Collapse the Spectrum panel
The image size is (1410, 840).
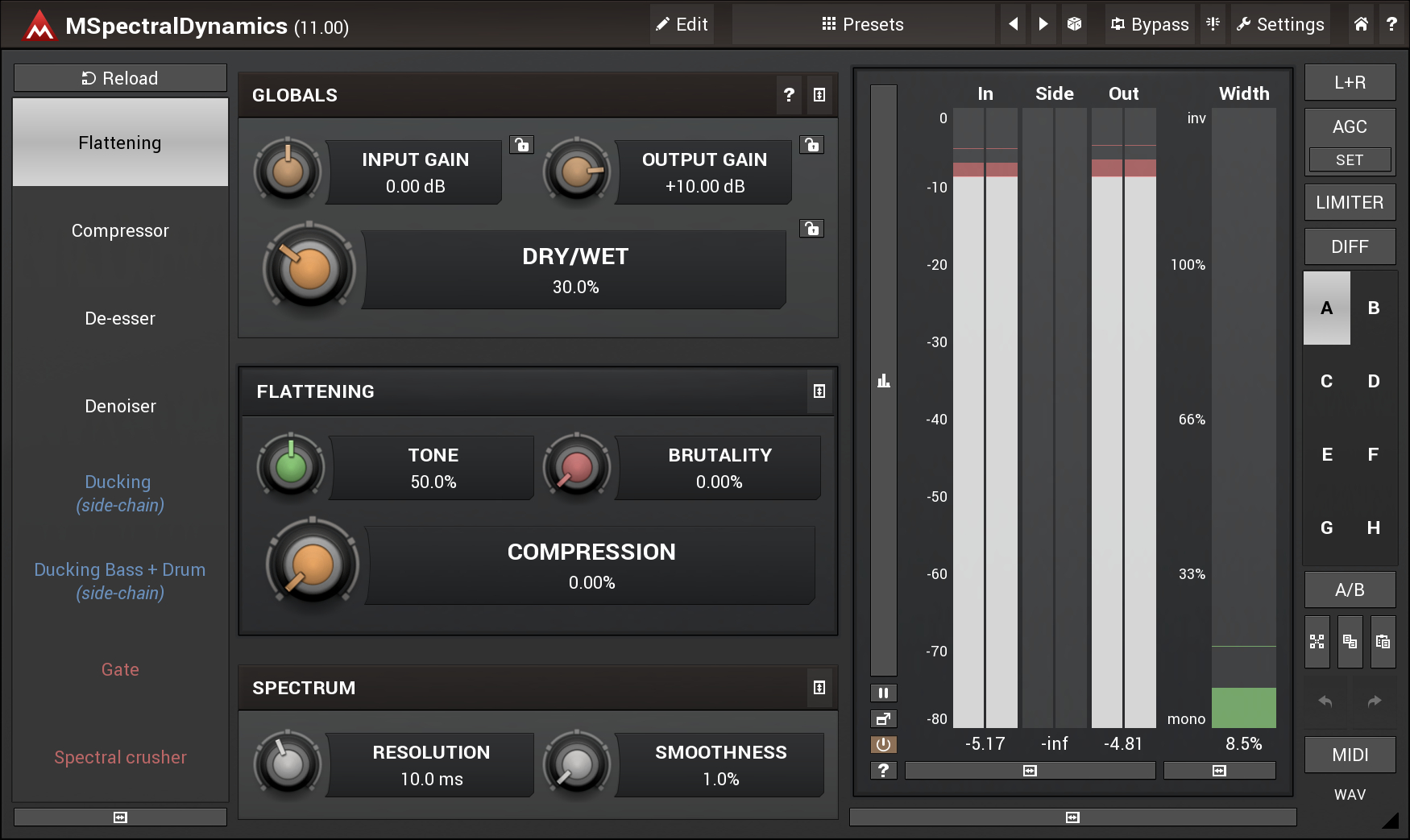click(x=819, y=688)
